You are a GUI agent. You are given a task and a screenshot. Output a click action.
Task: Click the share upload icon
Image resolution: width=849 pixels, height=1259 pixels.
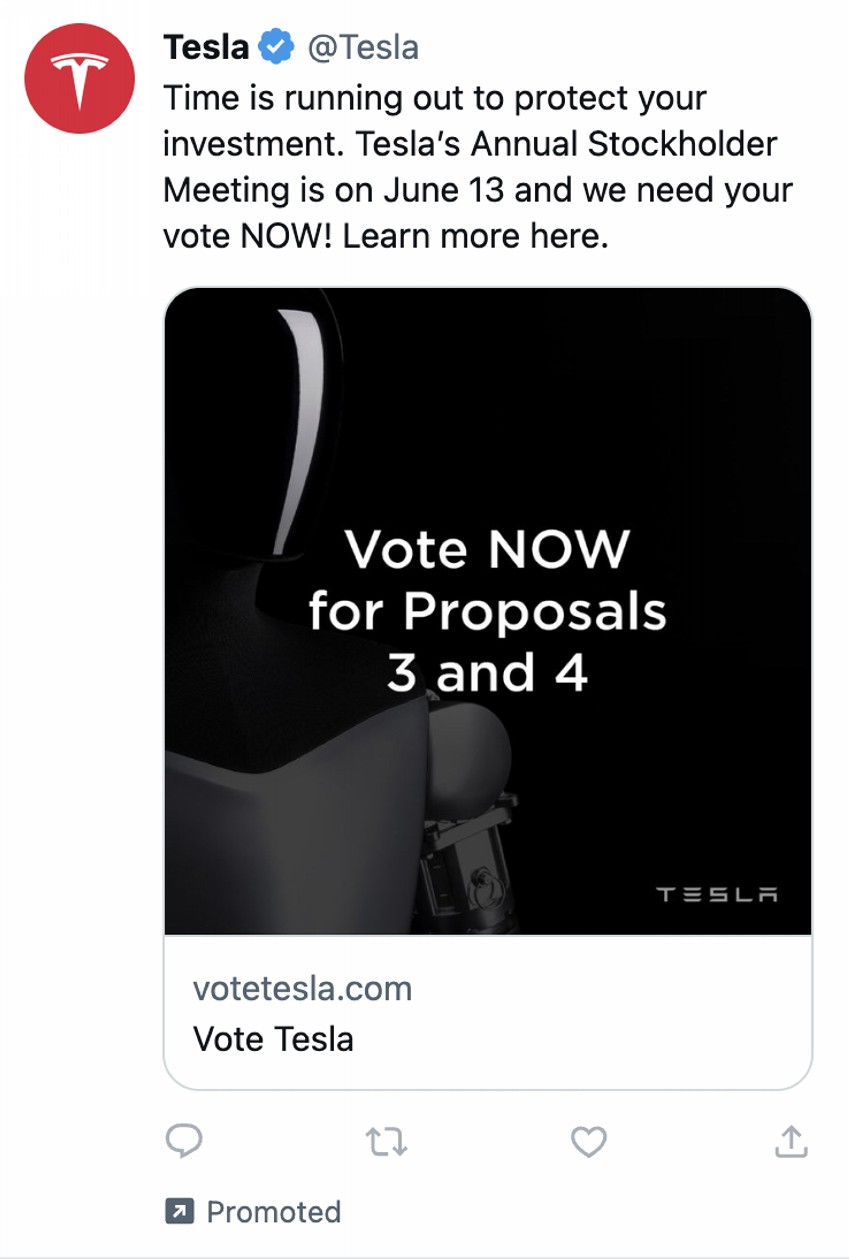(791, 1141)
